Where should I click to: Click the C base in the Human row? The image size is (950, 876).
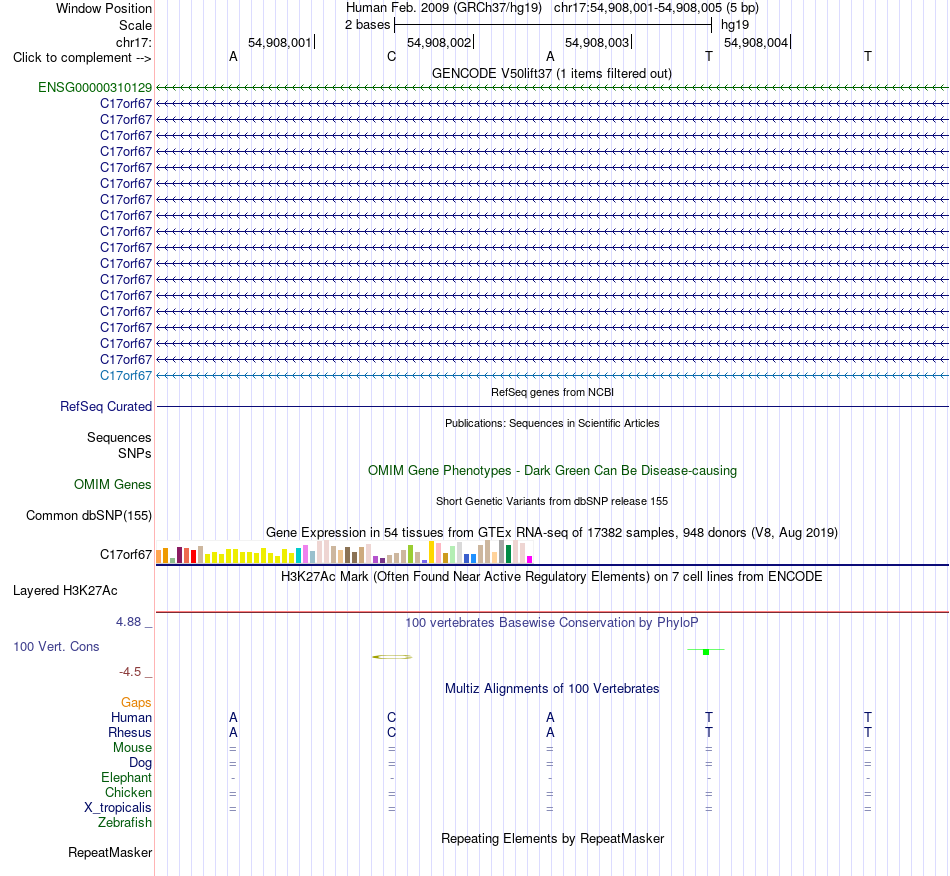click(391, 717)
